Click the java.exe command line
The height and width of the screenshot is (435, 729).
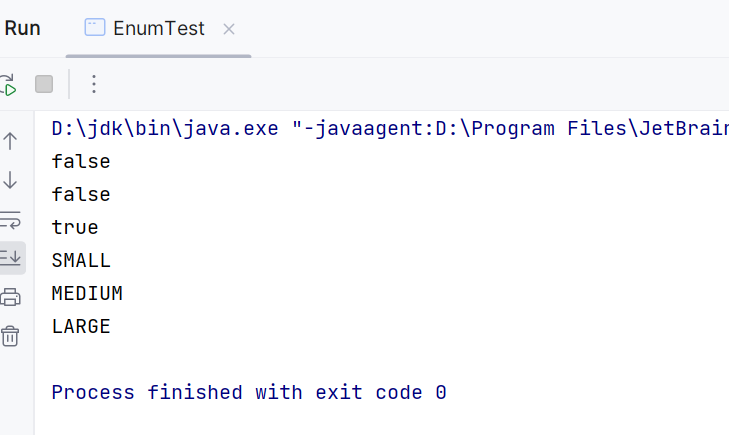390,129
